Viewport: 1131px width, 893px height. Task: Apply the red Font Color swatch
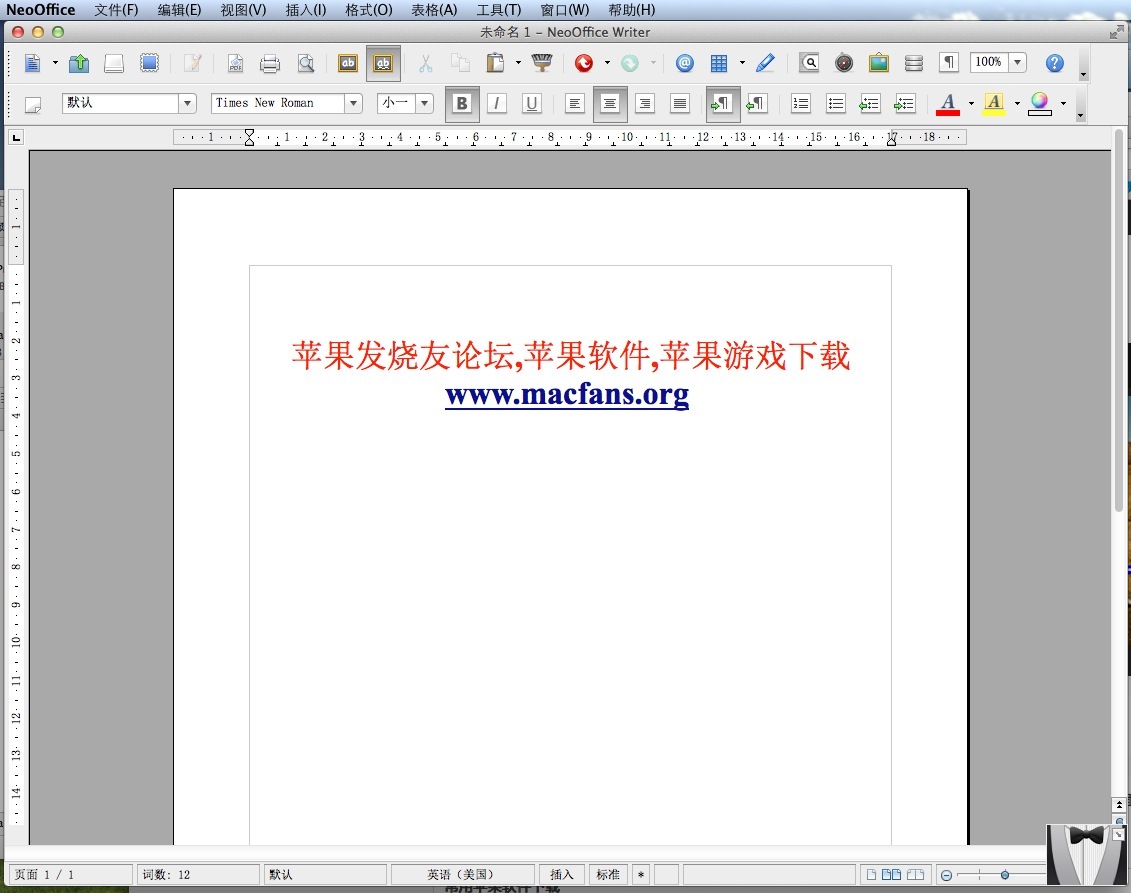pos(948,104)
